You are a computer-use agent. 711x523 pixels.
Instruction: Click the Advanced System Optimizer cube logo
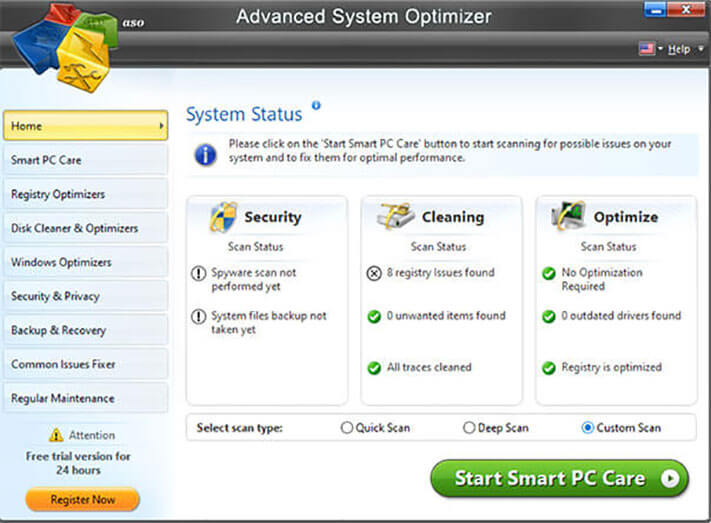[x=66, y=48]
